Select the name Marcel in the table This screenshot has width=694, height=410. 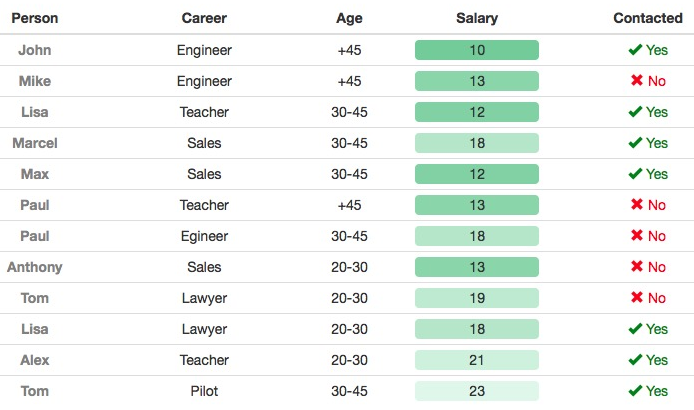pyautogui.click(x=35, y=143)
